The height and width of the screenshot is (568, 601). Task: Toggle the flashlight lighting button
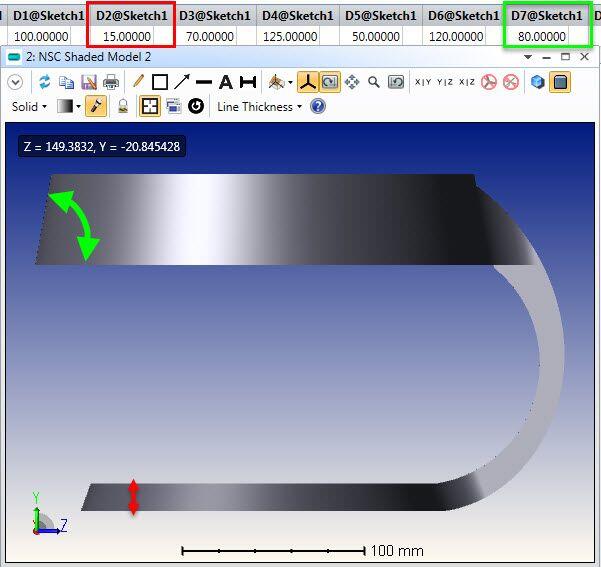pos(96,106)
